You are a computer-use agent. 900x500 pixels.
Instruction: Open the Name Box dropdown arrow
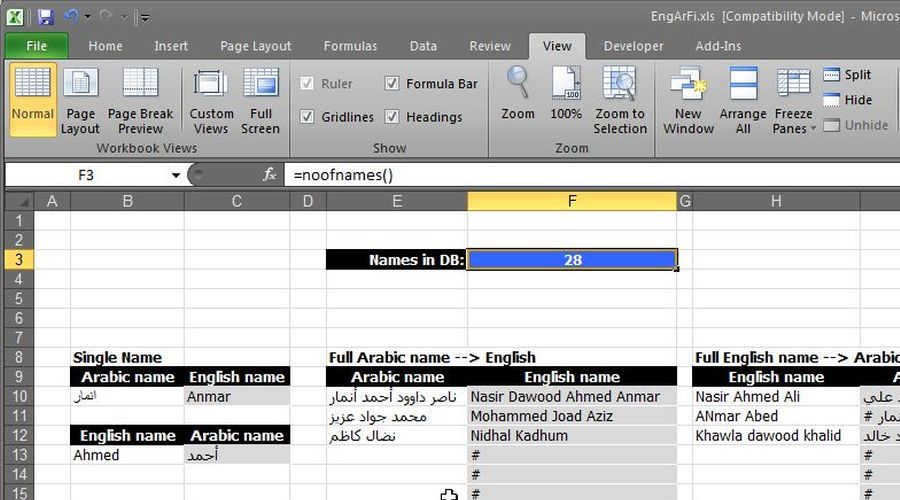[x=176, y=175]
